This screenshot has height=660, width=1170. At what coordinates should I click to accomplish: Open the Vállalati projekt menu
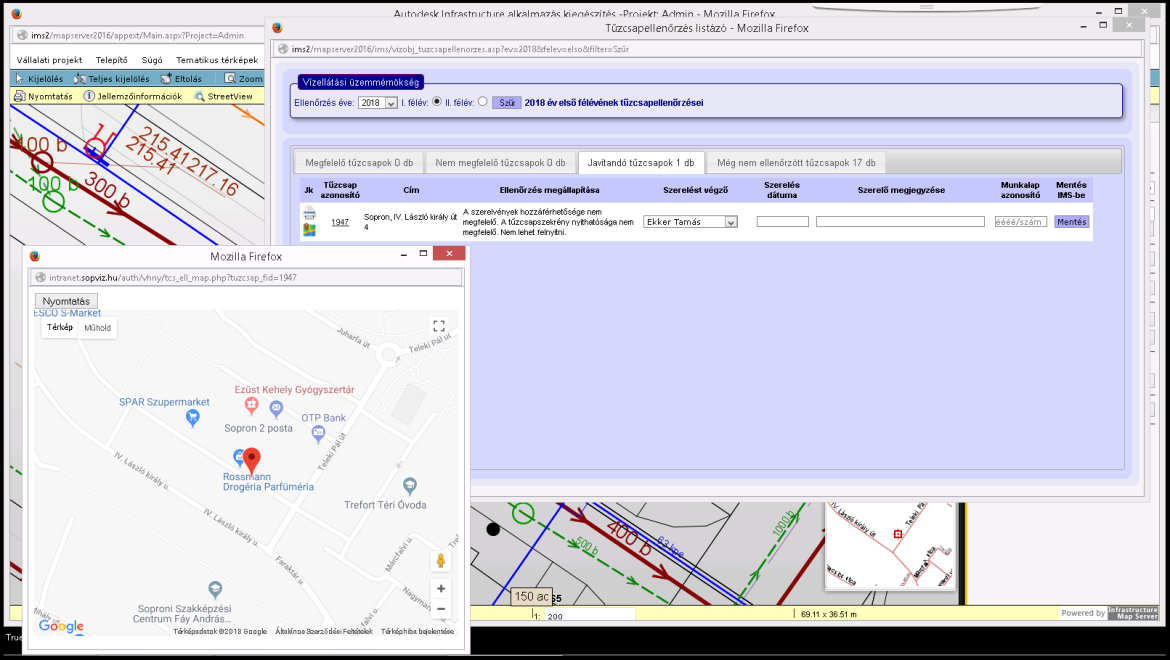pyautogui.click(x=49, y=60)
